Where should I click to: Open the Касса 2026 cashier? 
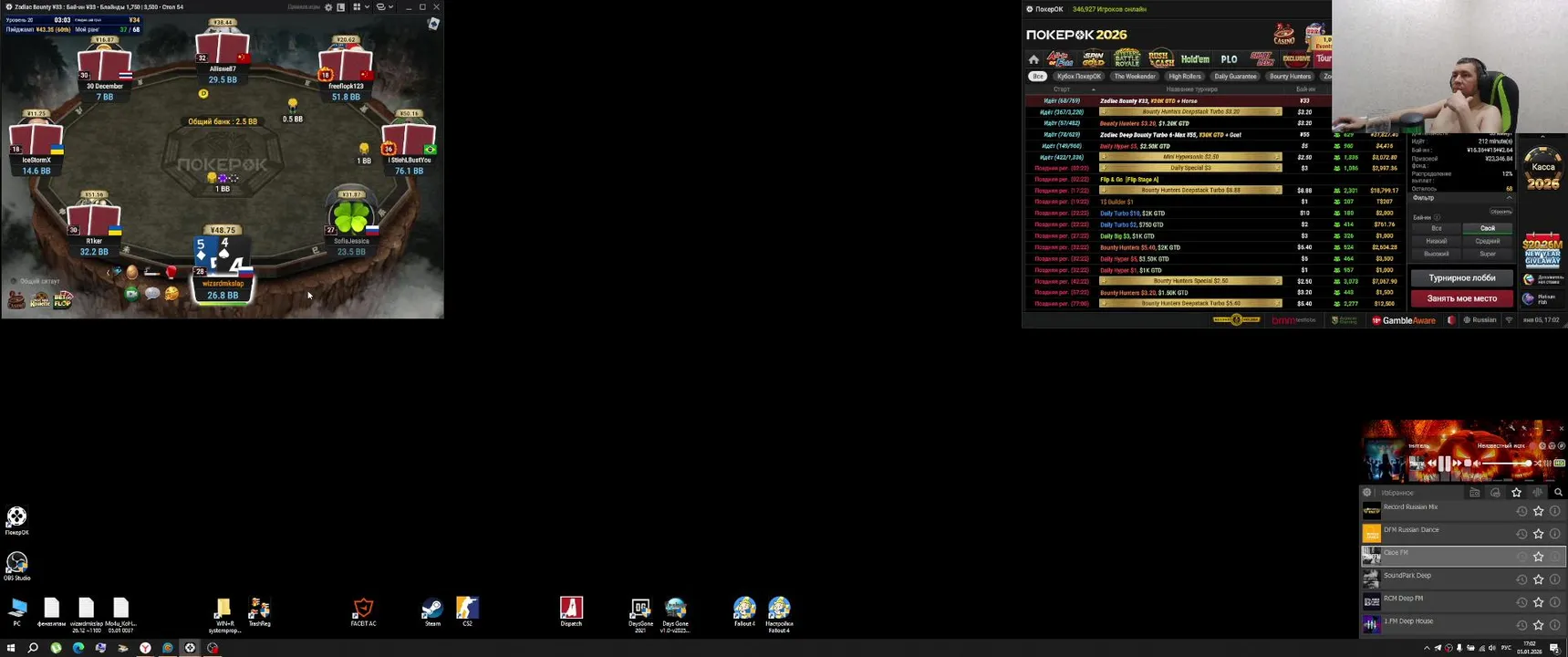click(1542, 170)
